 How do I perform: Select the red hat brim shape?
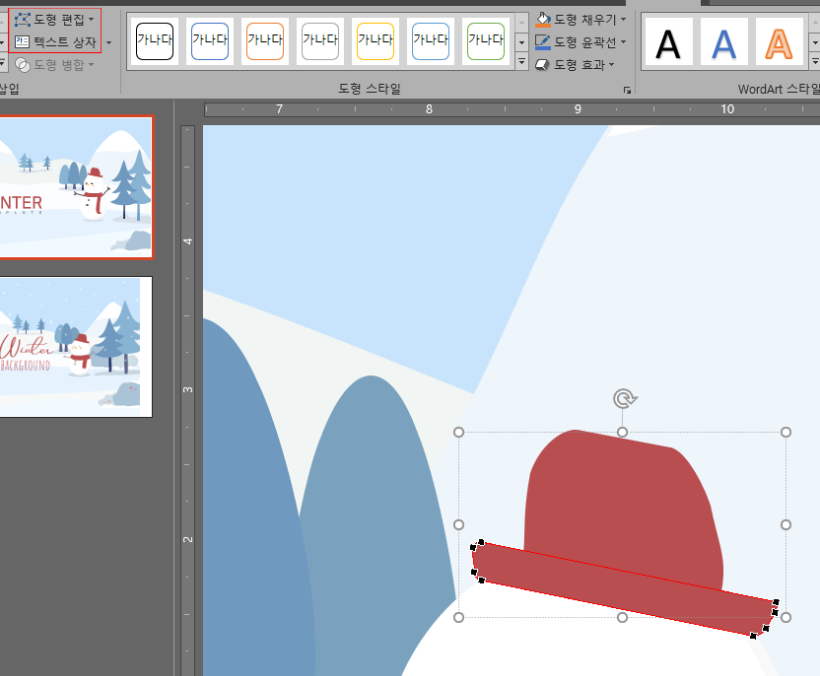point(622,589)
